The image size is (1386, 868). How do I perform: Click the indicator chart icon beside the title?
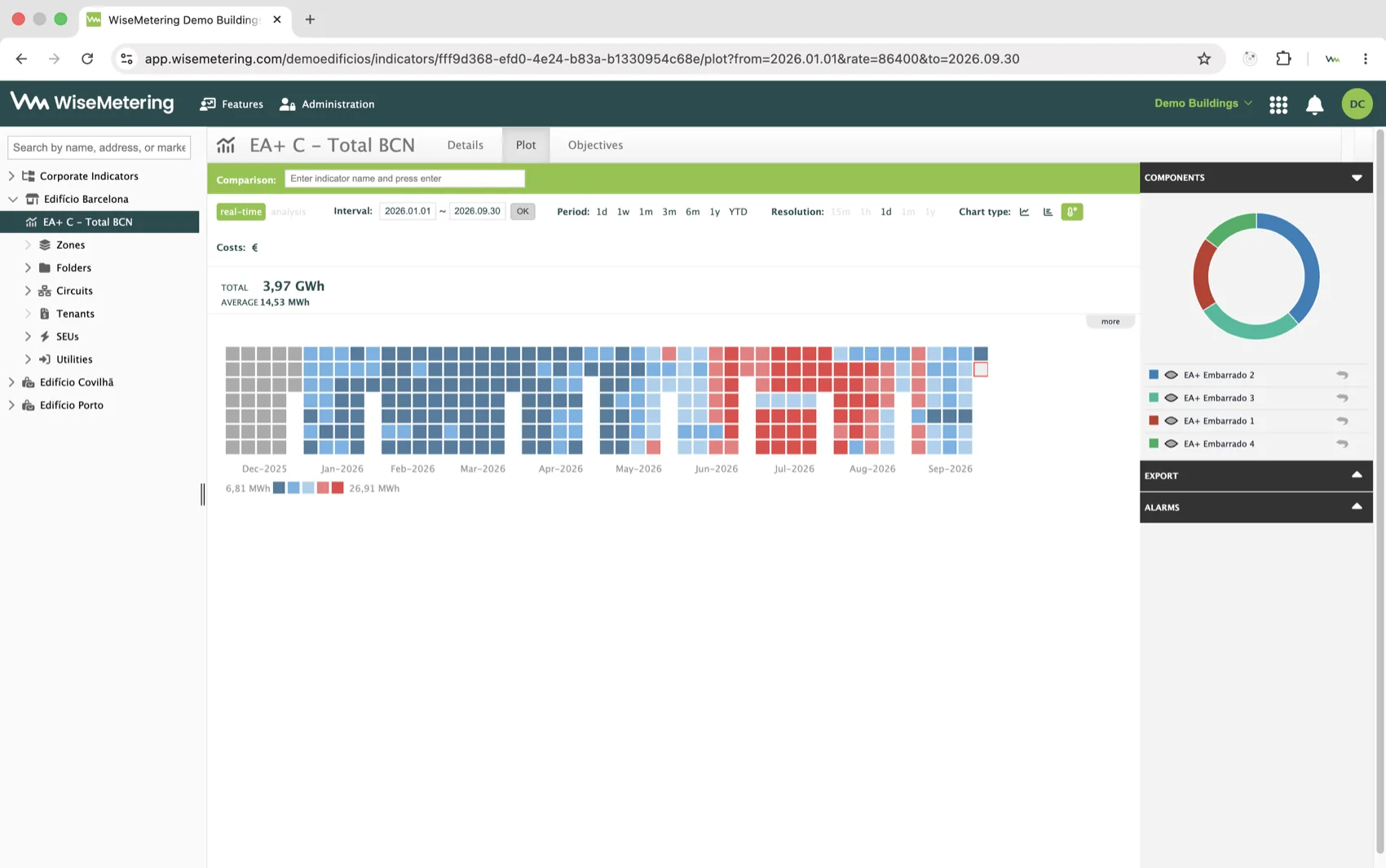coord(226,145)
